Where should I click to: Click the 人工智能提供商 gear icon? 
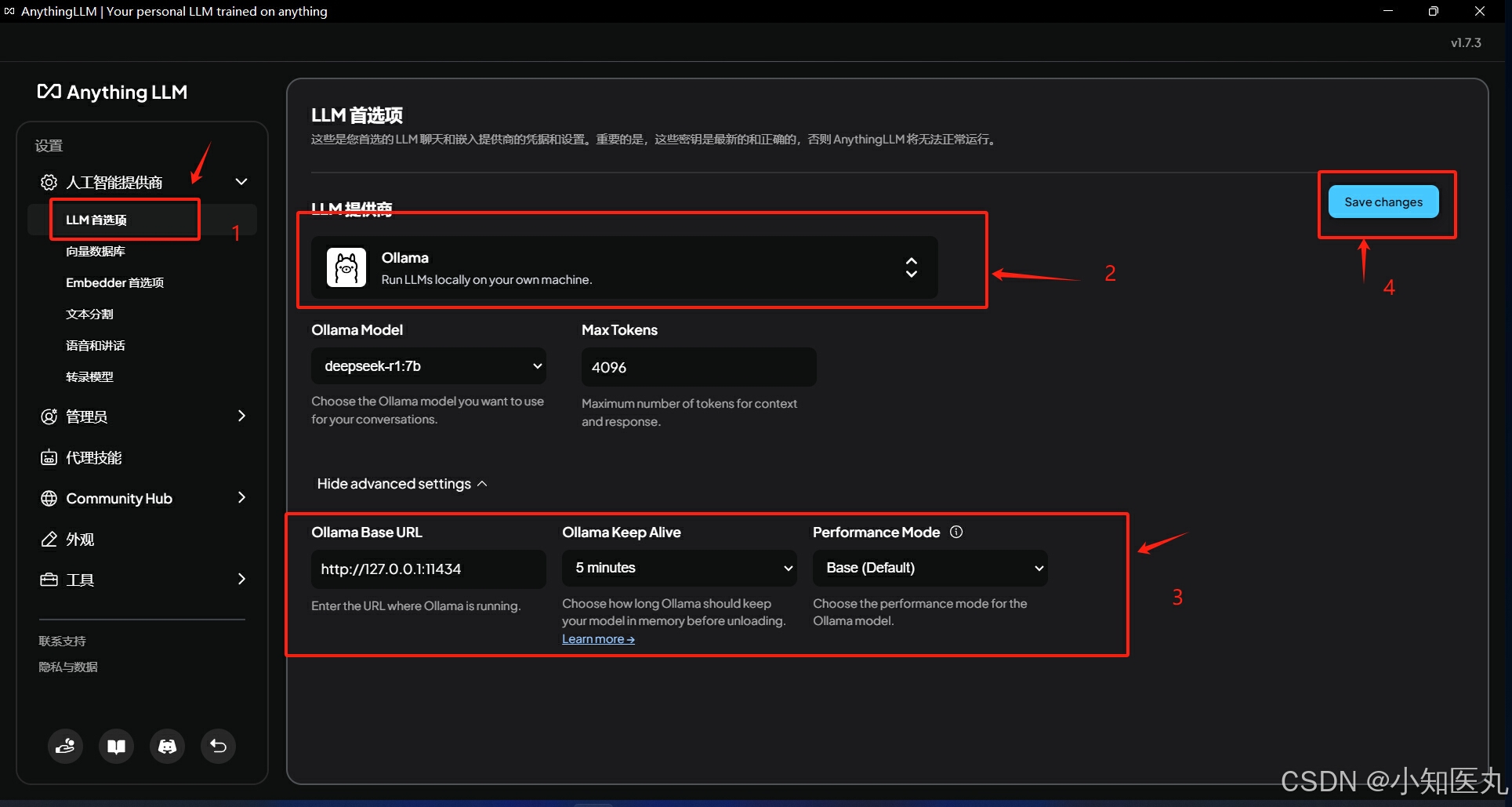[x=48, y=181]
